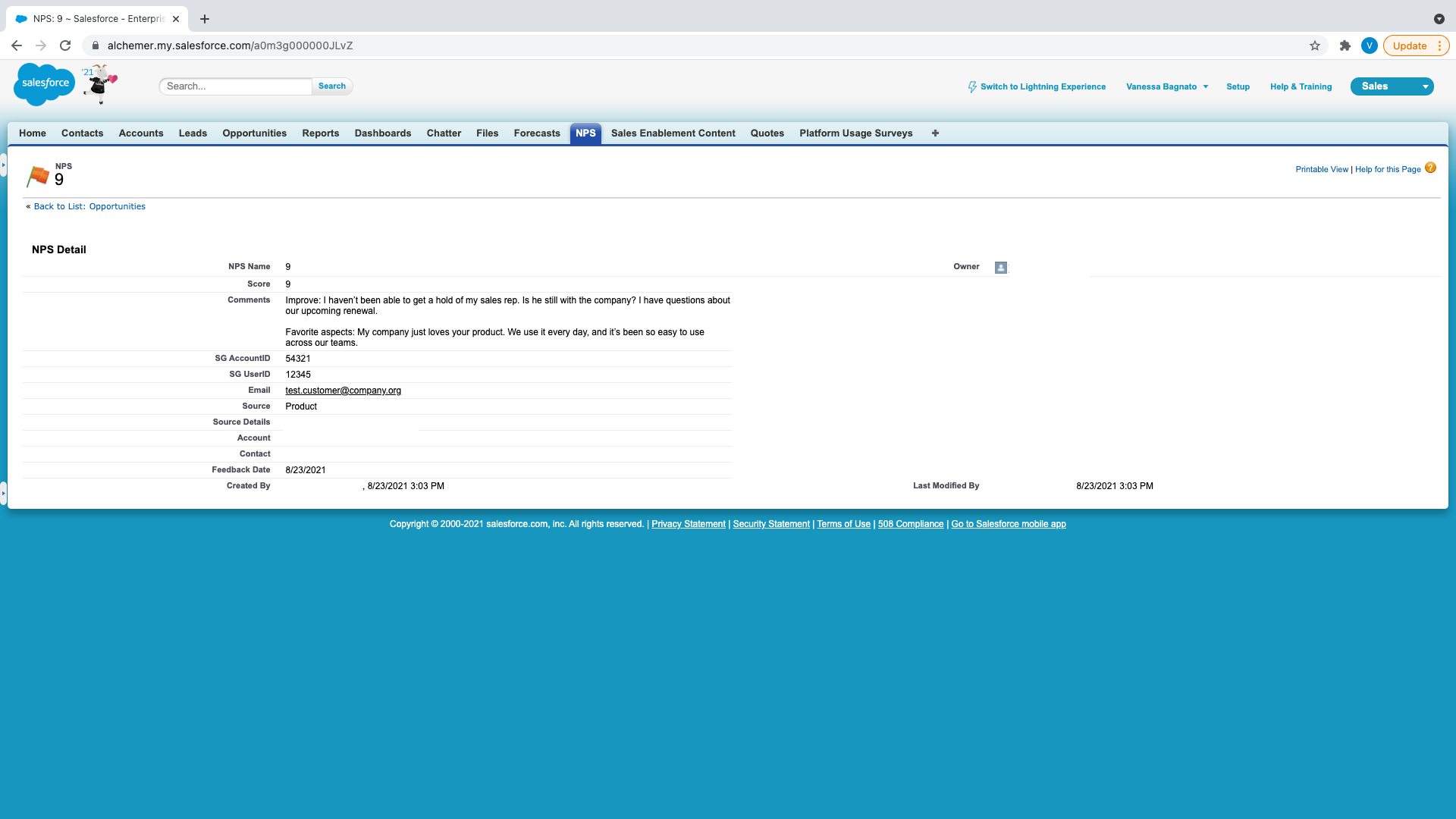1456x819 pixels.
Task: Click the NPS flag icon
Action: pos(38,176)
